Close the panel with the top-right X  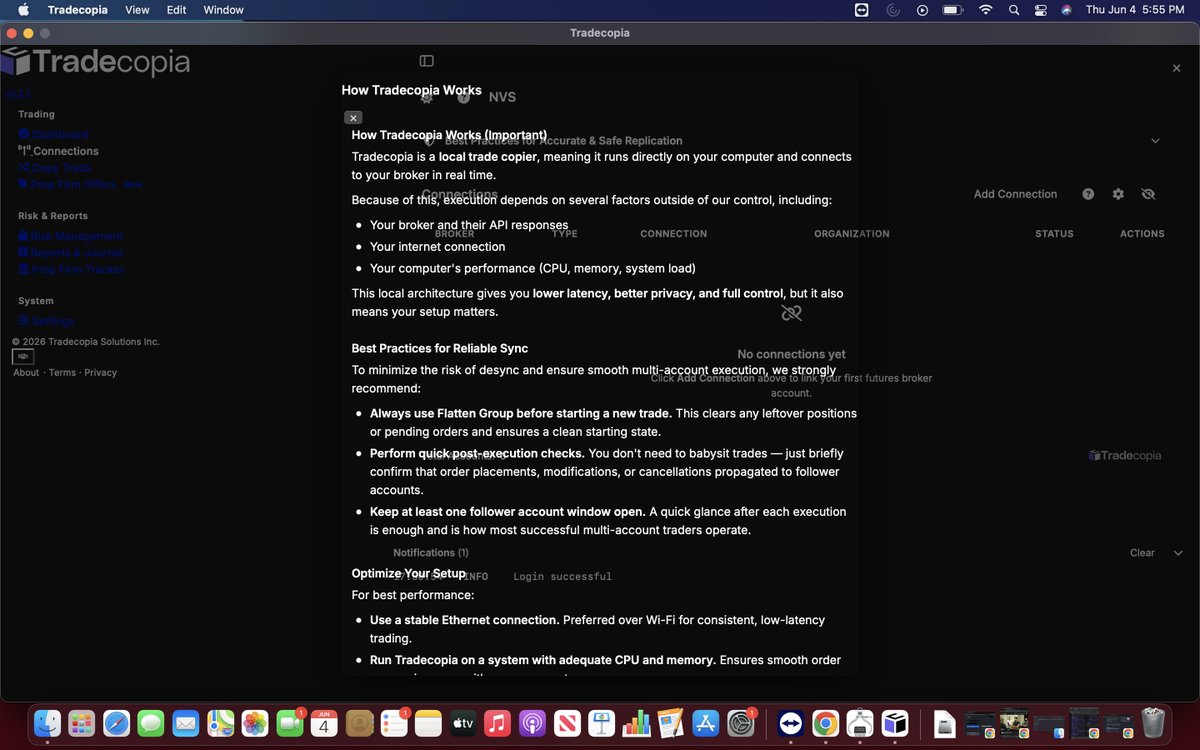click(1176, 68)
